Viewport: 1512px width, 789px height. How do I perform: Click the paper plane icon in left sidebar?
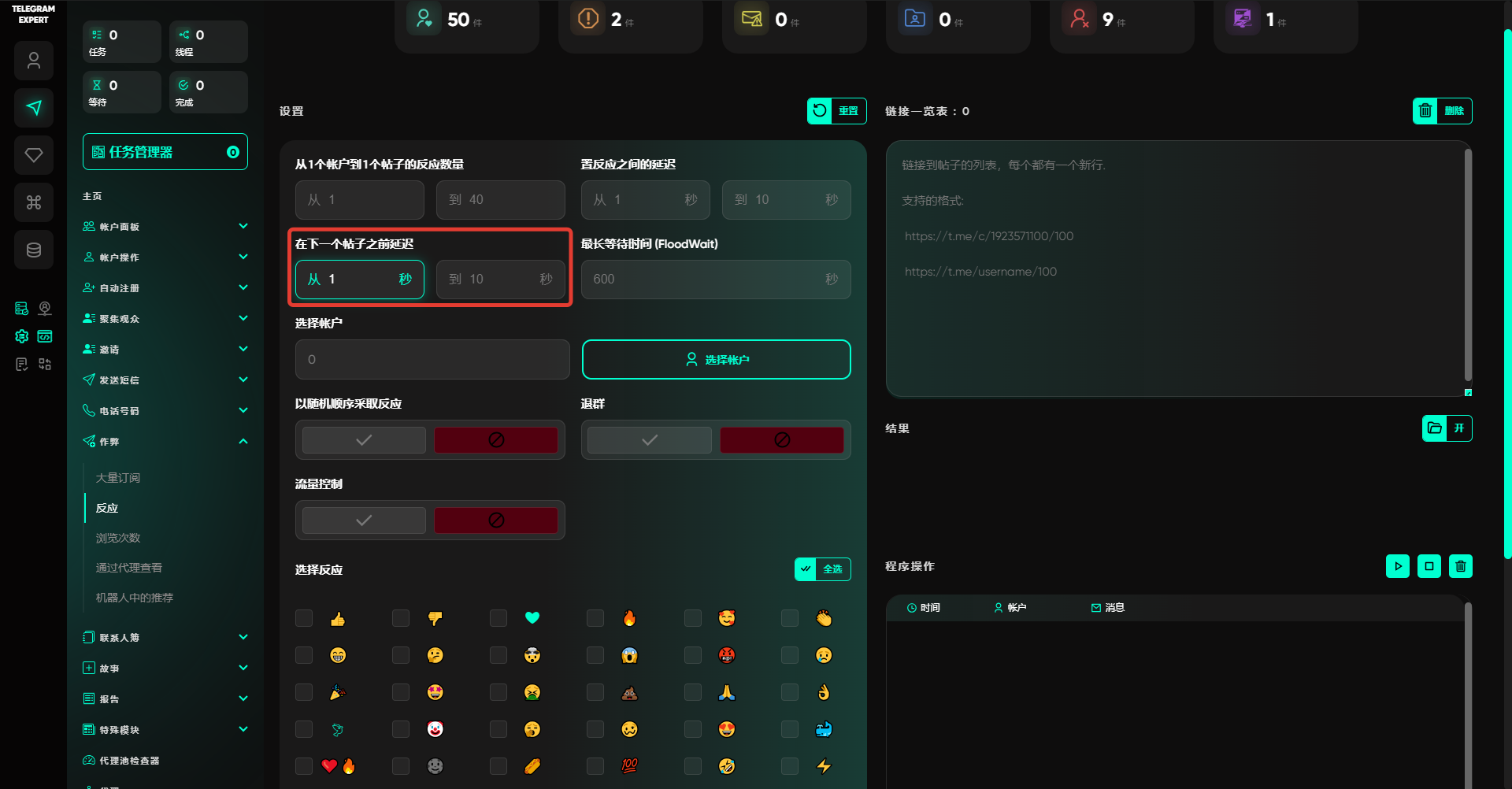(x=34, y=108)
